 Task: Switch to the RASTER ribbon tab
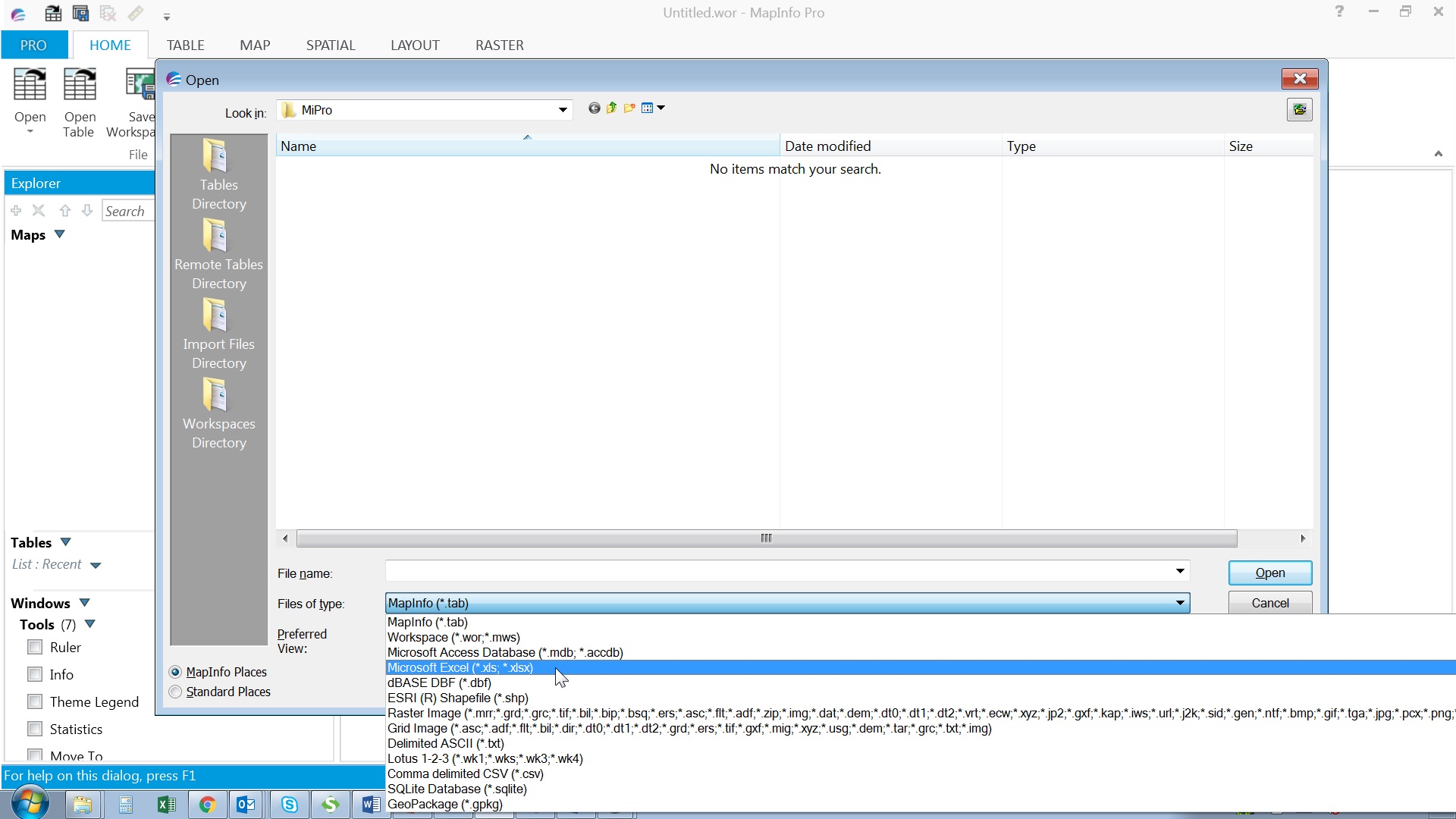(499, 45)
